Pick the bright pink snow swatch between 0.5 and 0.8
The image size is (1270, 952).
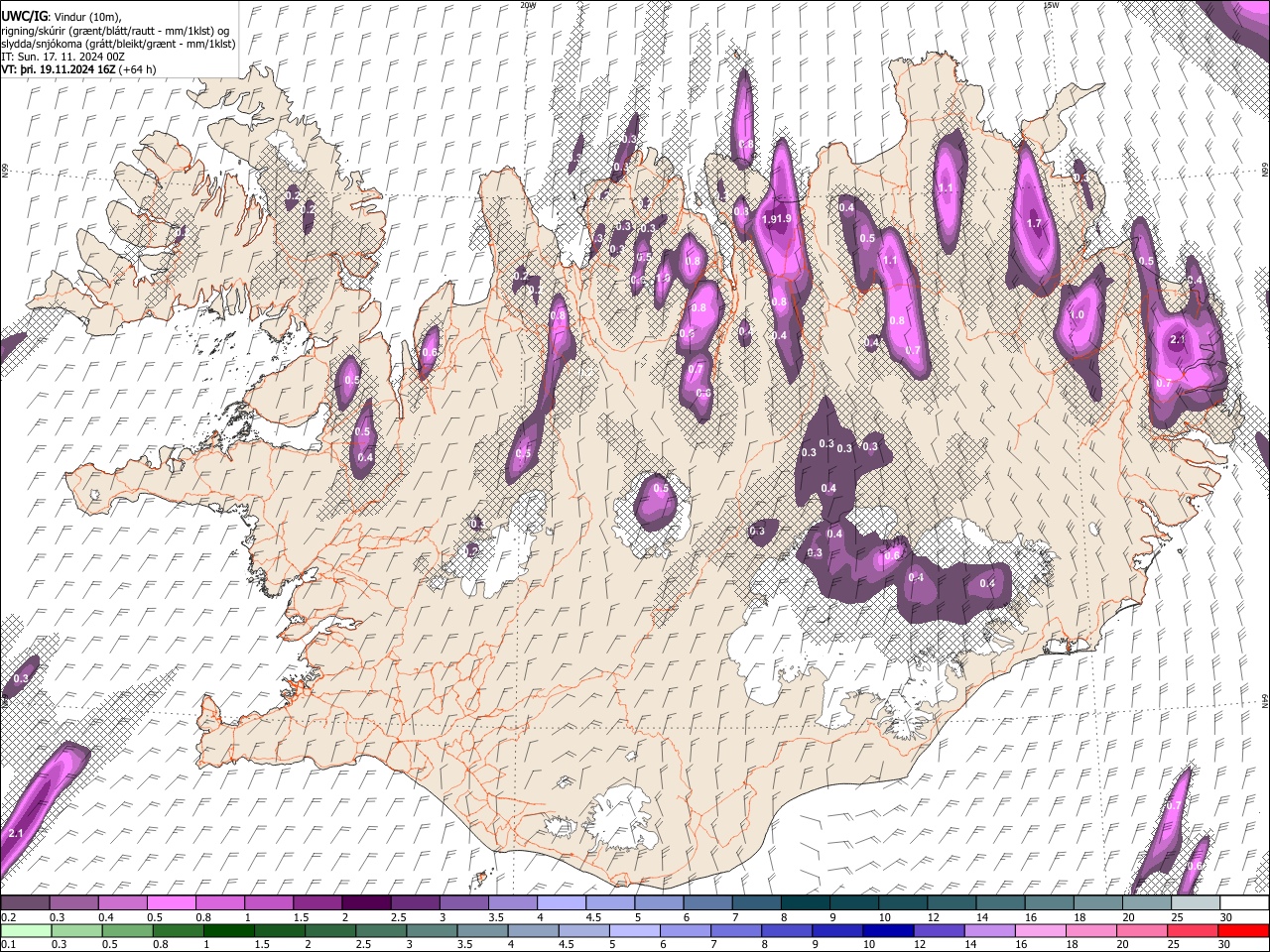pos(171,902)
